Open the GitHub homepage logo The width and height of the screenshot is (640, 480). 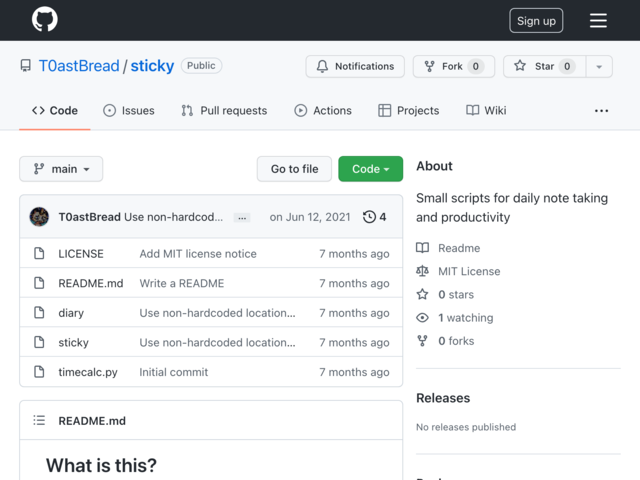point(44,20)
